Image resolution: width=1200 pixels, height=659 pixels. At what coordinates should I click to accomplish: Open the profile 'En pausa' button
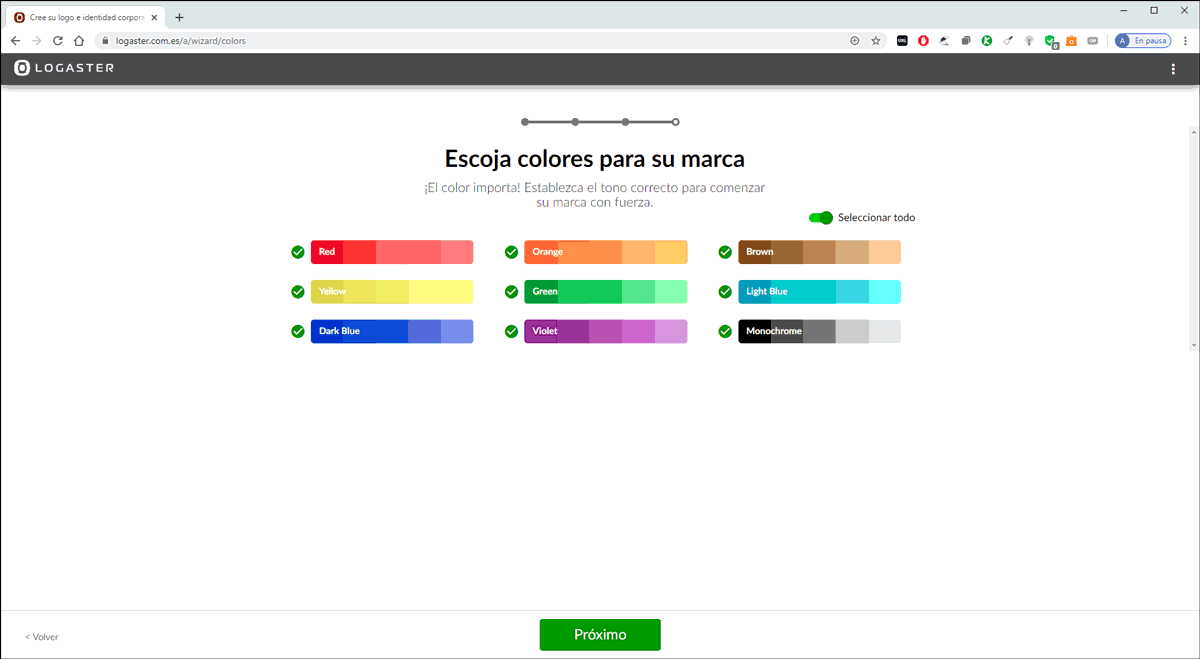[x=1142, y=41]
